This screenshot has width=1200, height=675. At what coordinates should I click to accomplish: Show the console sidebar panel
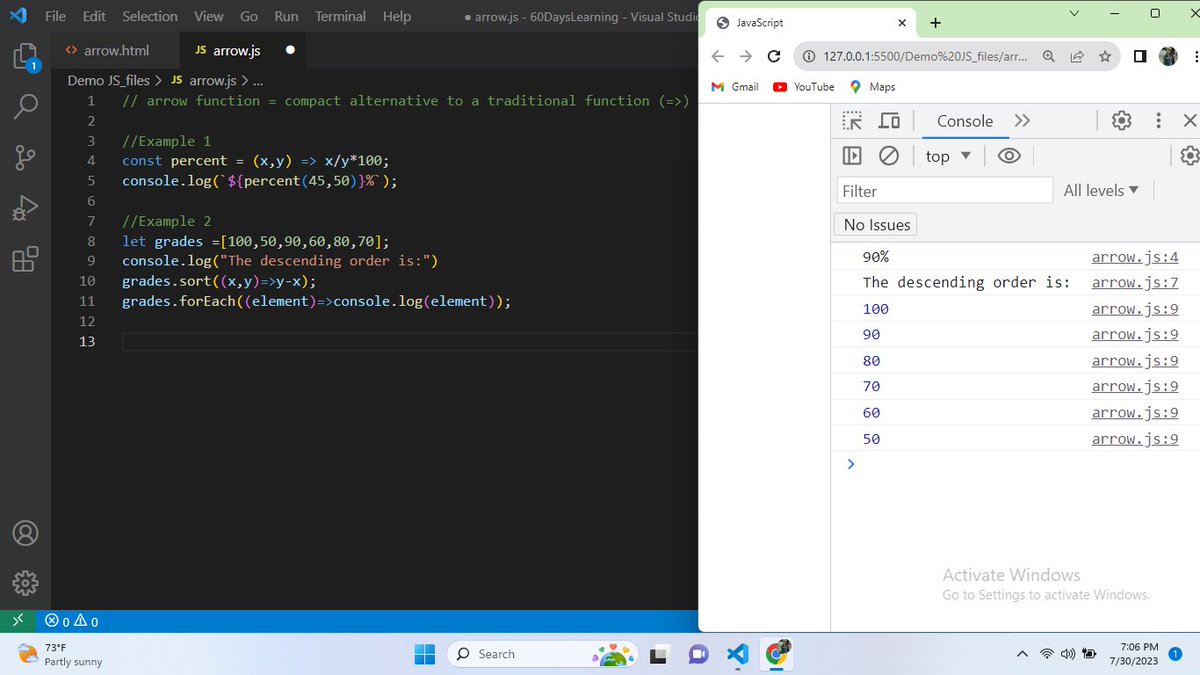(x=852, y=156)
